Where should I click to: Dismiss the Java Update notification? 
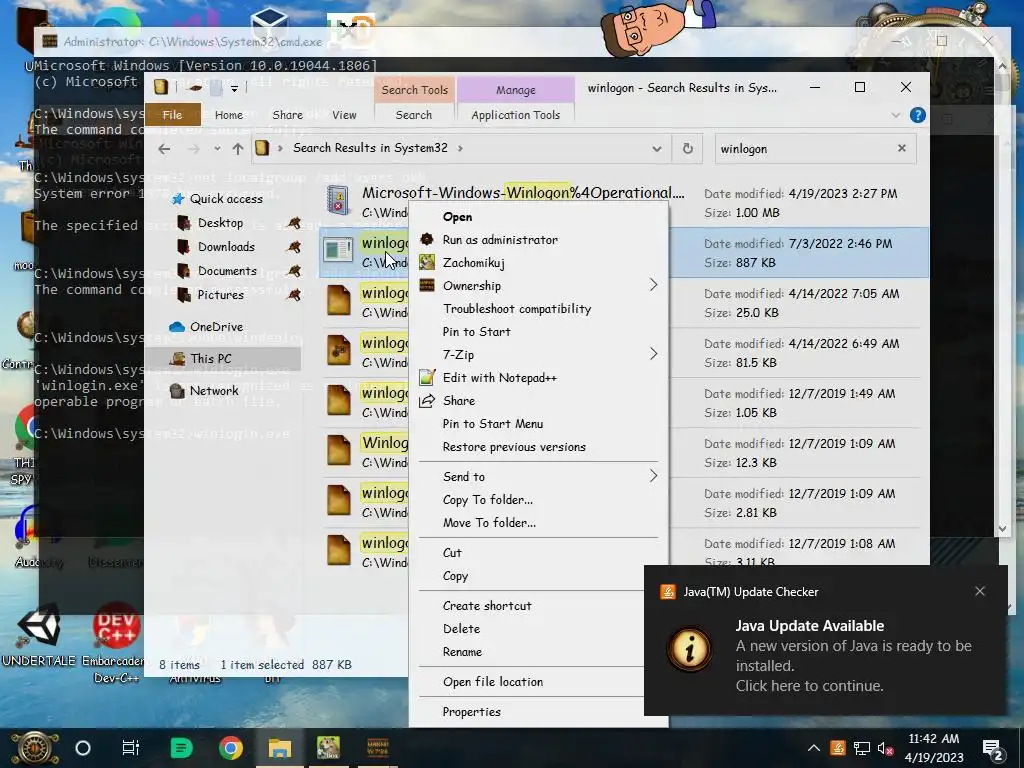click(x=980, y=591)
